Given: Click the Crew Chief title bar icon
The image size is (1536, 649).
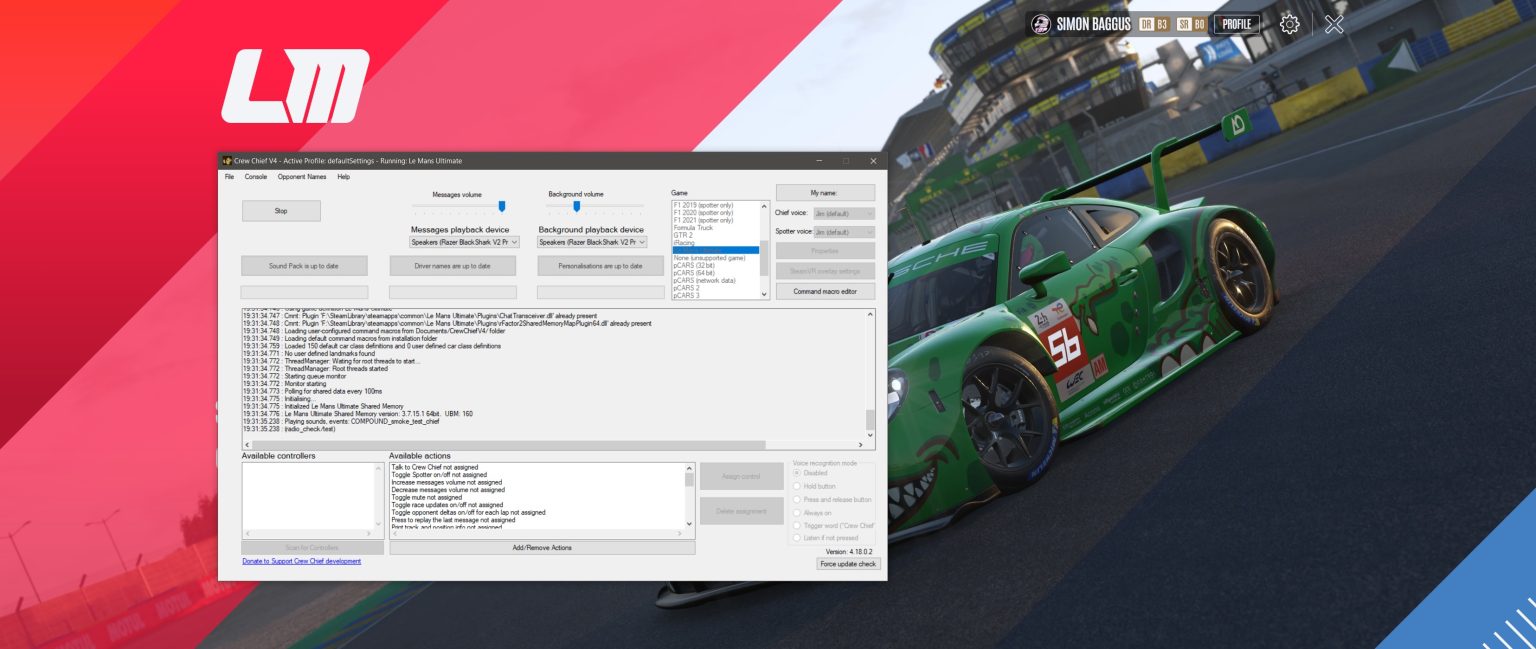Looking at the screenshot, I should pos(227,161).
